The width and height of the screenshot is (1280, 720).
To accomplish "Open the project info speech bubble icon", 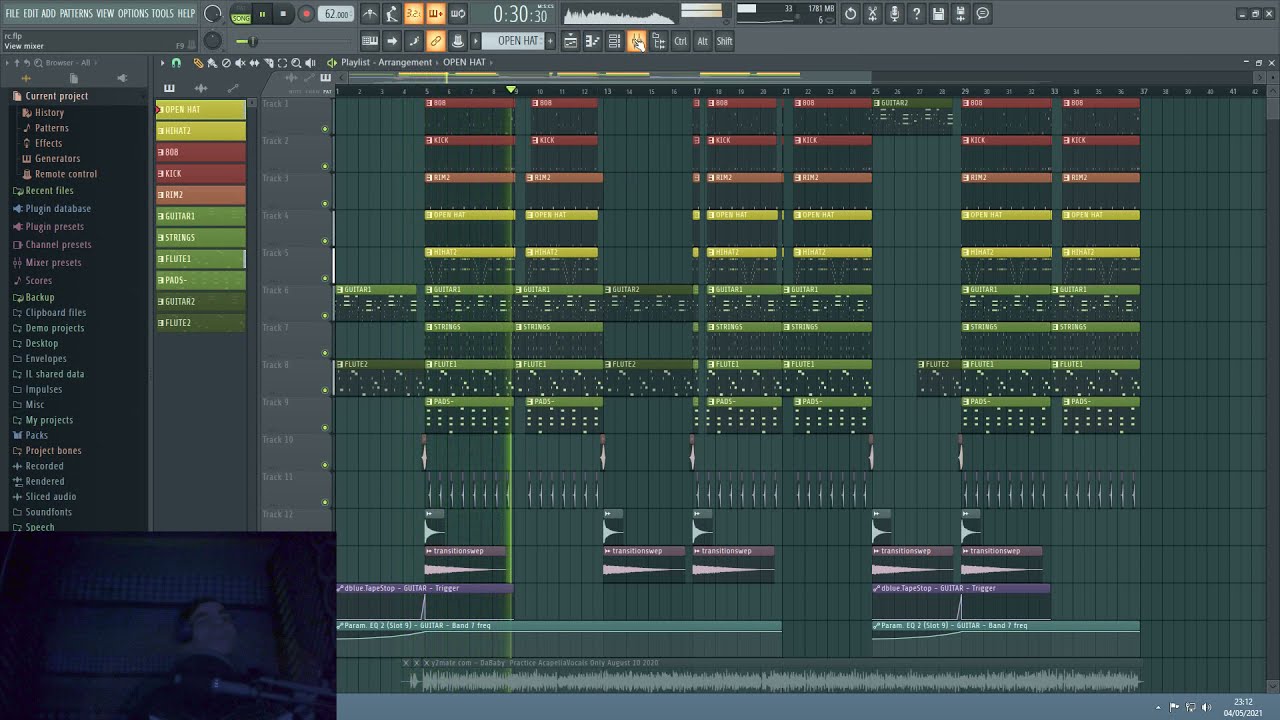I will 982,14.
